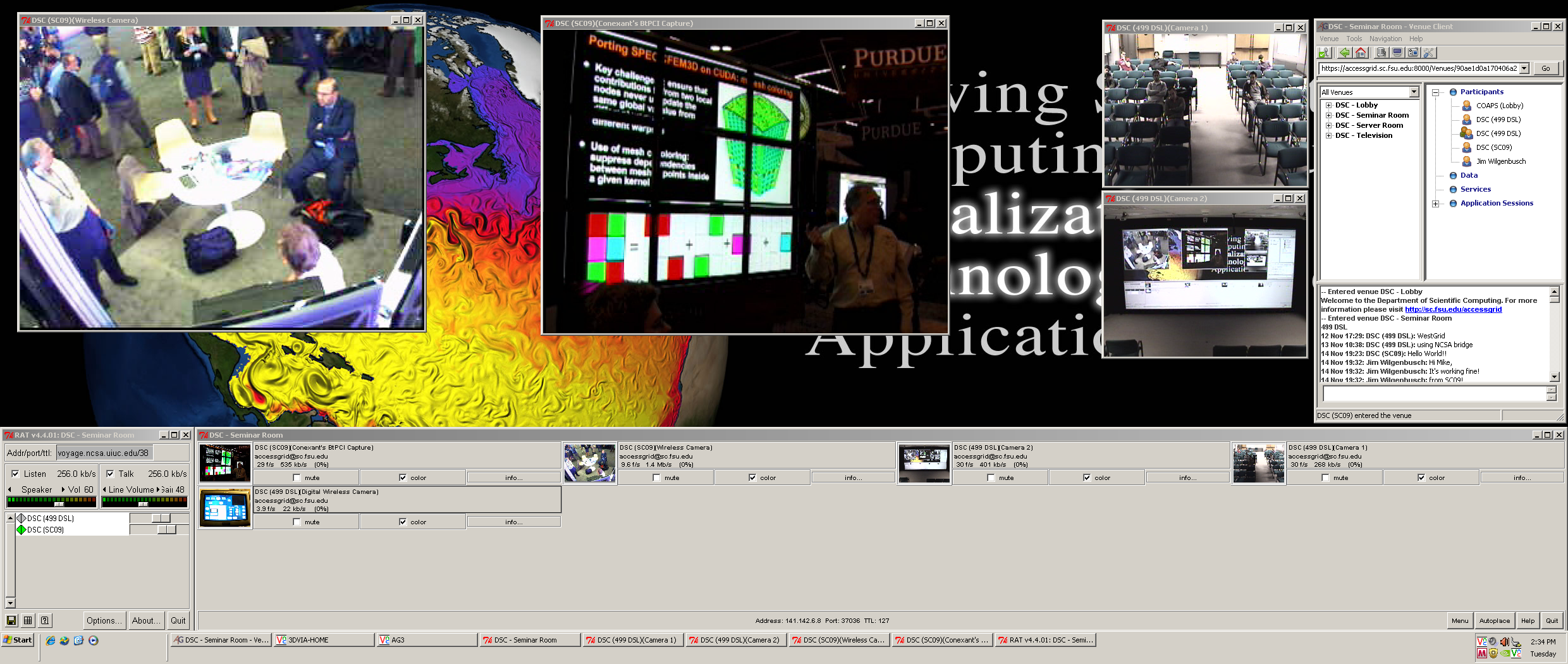Open the Tools menu in Venue Client
The image size is (1568, 664).
click(x=1354, y=39)
